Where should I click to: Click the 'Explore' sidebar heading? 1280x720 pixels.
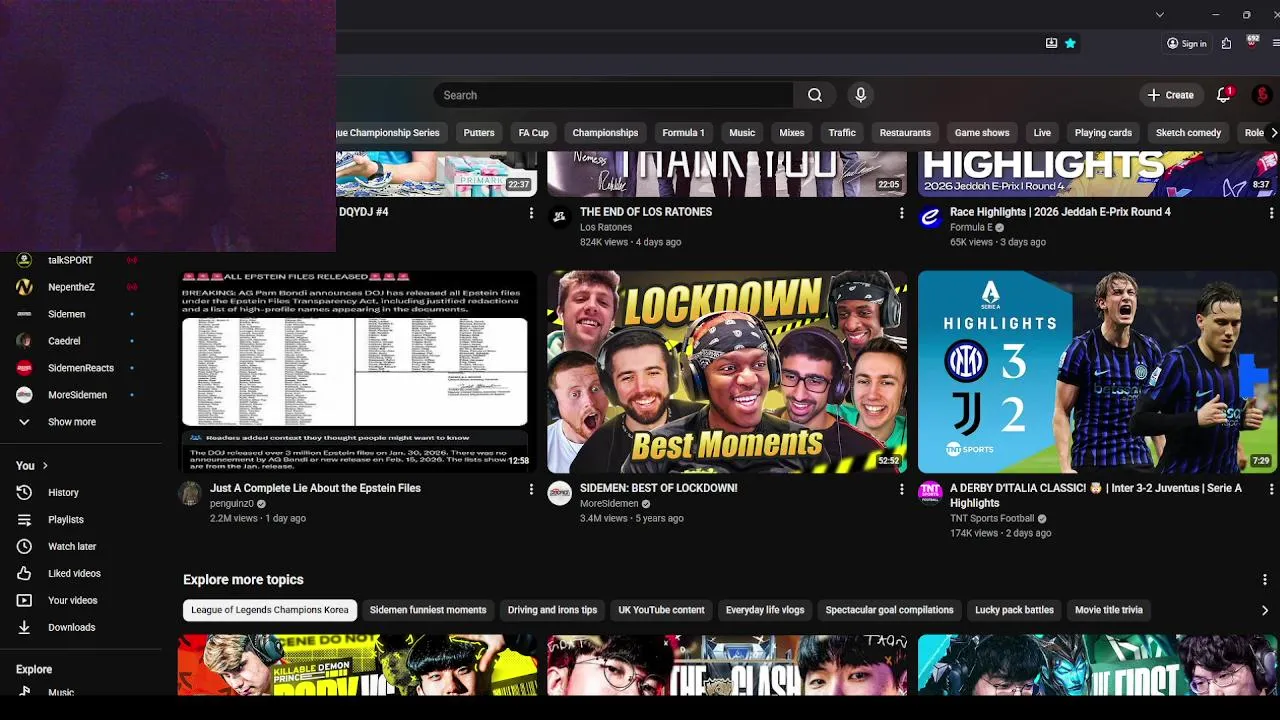(34, 669)
